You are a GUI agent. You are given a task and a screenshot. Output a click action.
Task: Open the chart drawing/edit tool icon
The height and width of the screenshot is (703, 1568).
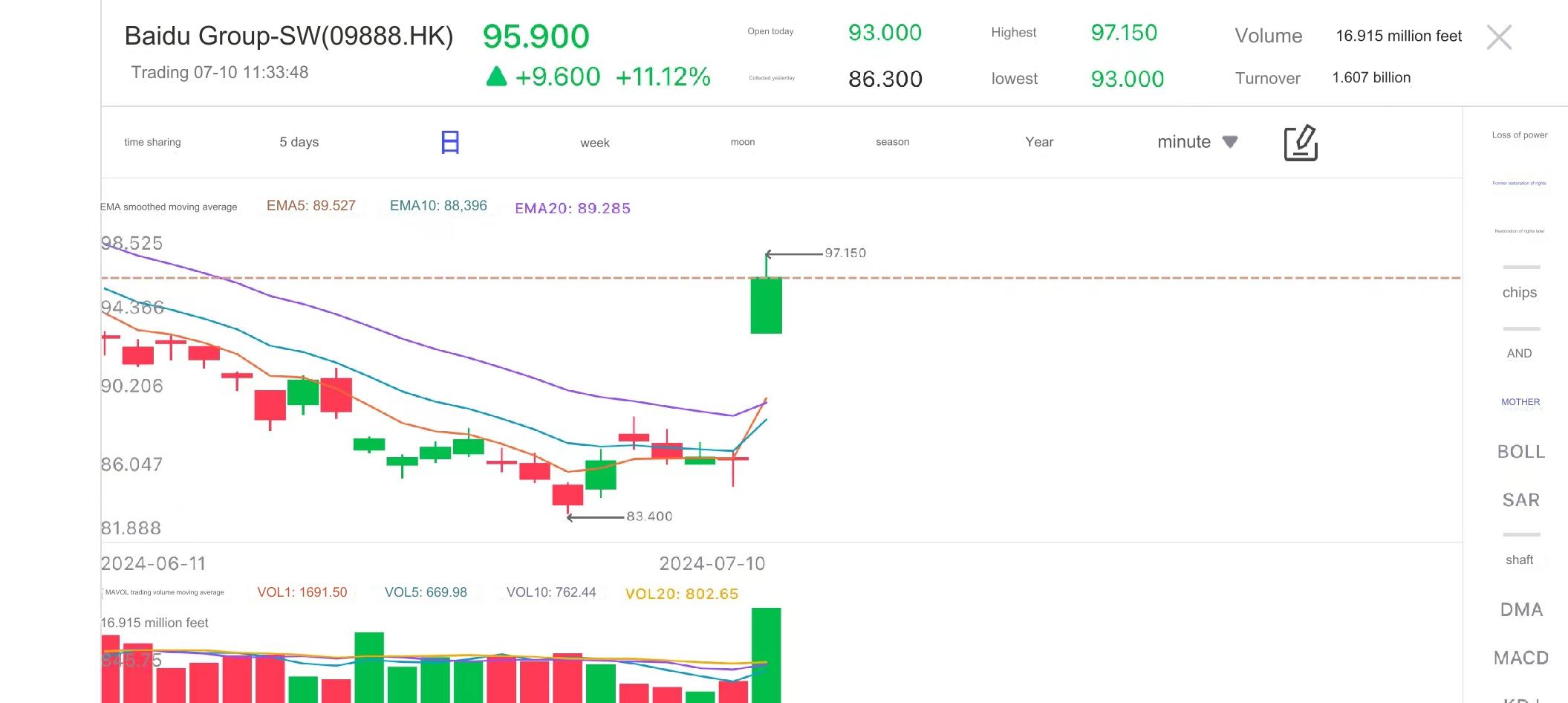click(1300, 143)
